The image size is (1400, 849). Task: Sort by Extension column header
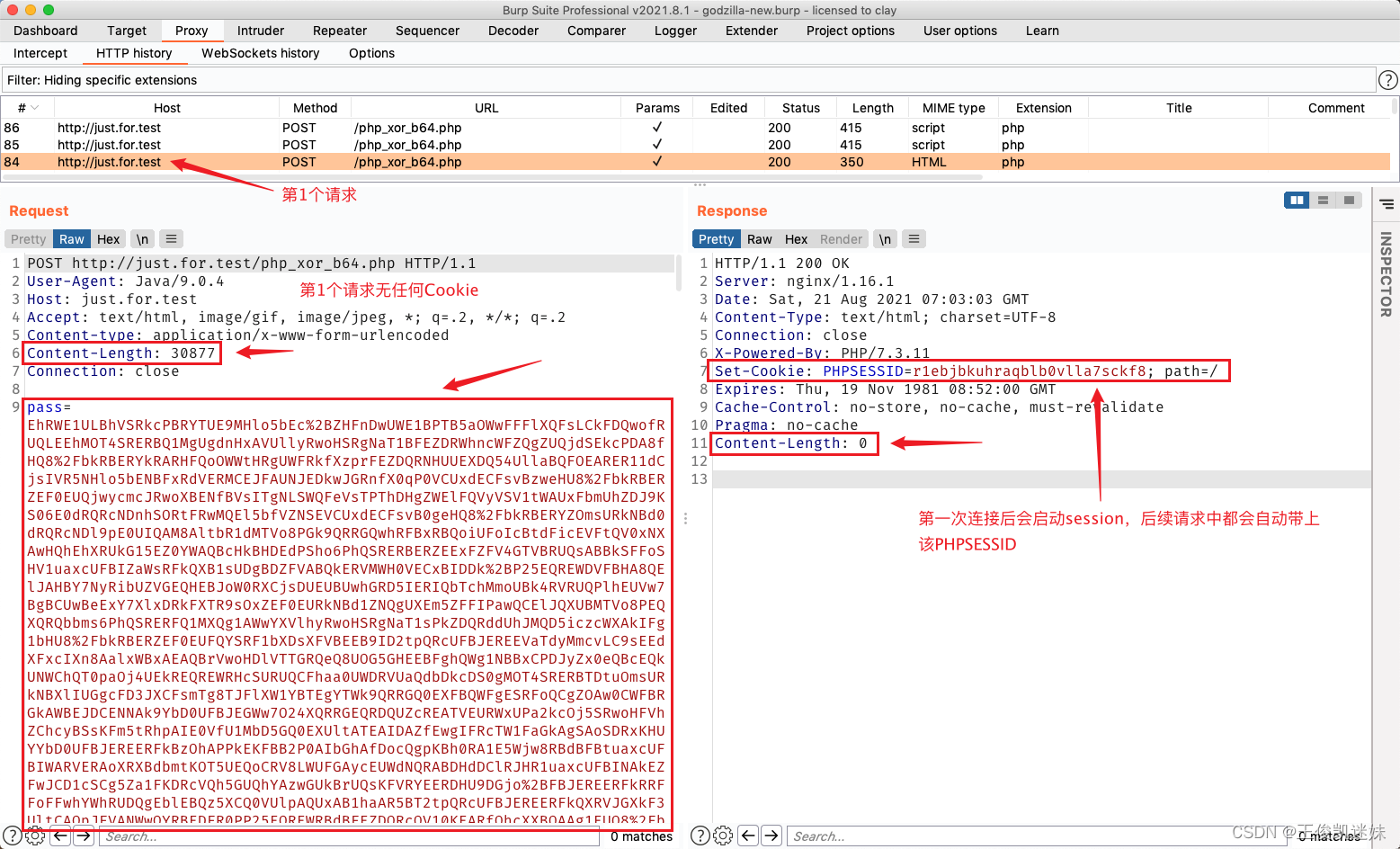tap(1044, 108)
